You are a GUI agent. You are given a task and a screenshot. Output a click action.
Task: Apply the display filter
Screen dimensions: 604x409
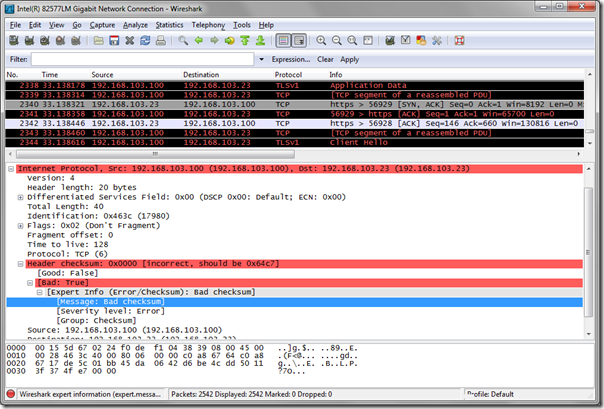pos(349,59)
